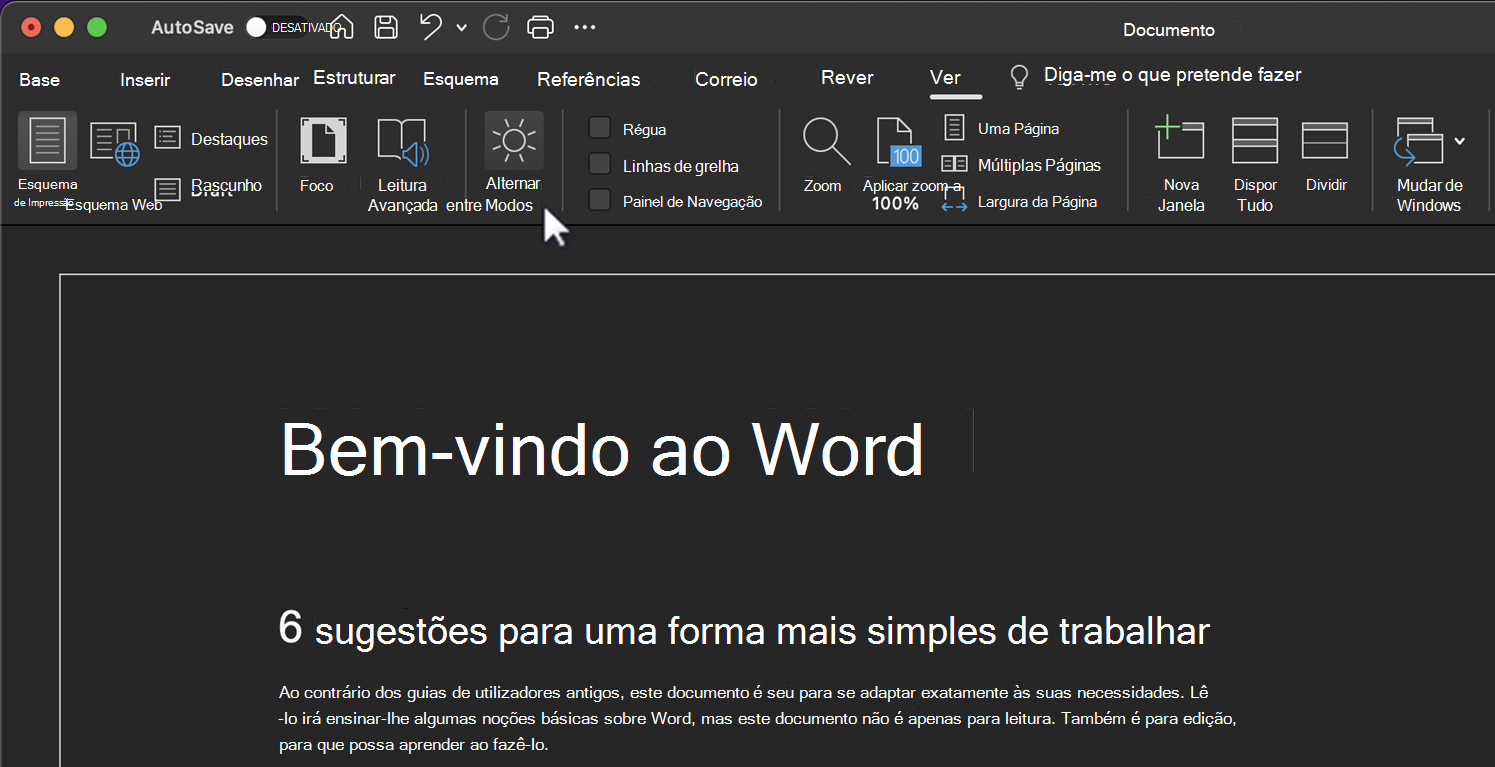Click Diga-me o que pretende fazer field
The image size is (1495, 767).
point(1173,75)
